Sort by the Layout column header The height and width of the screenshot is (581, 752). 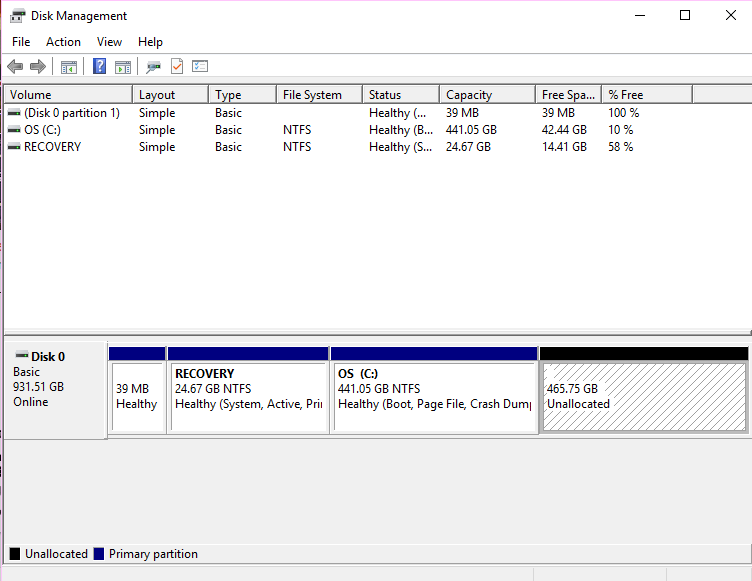coord(170,95)
